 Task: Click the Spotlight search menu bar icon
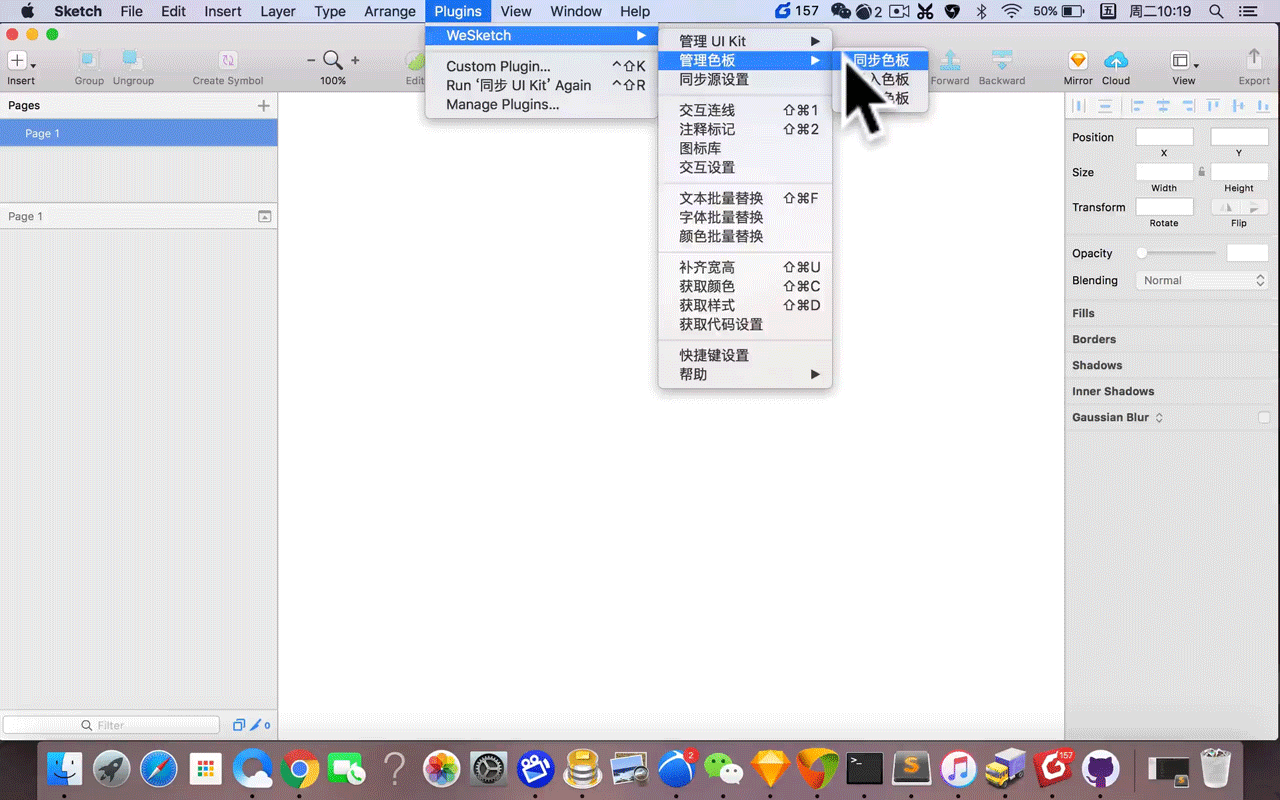point(1215,11)
